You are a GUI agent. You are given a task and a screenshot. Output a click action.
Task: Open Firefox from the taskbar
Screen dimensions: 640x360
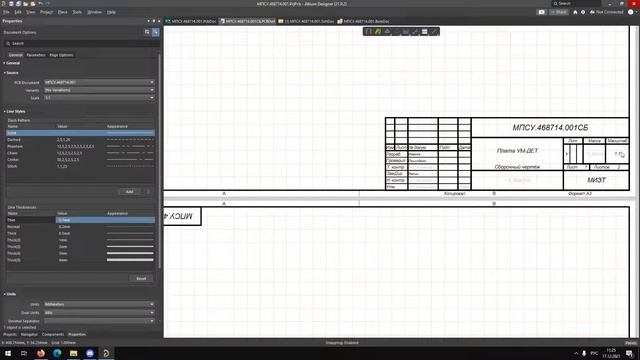tap(41, 353)
